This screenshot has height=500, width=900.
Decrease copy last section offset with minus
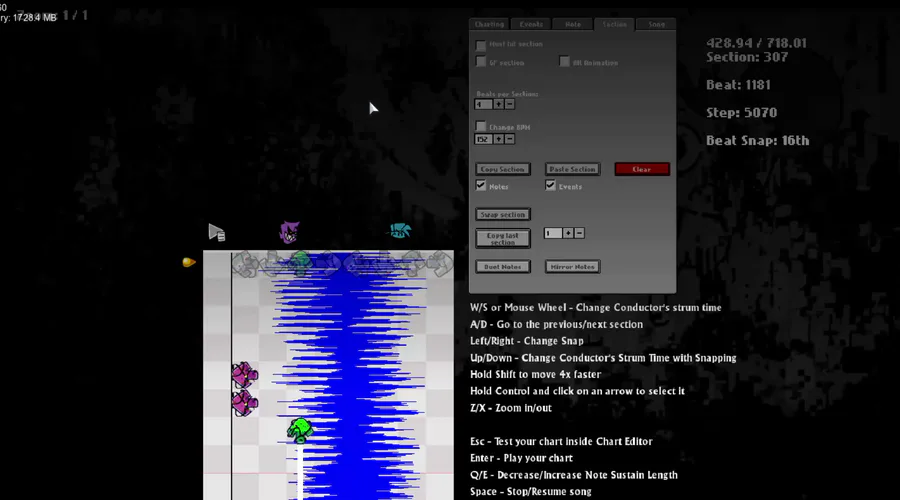click(579, 233)
